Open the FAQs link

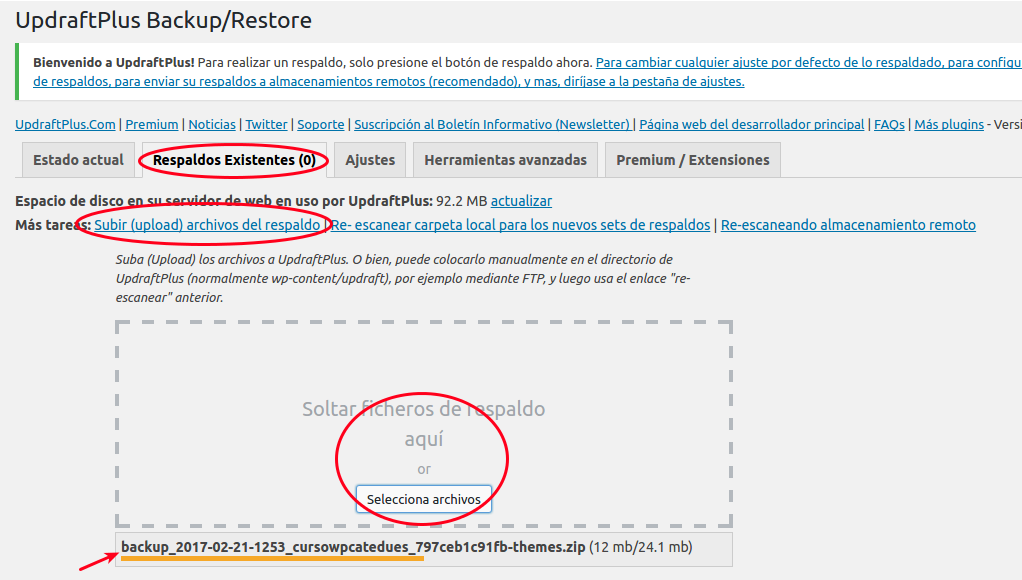coord(889,124)
